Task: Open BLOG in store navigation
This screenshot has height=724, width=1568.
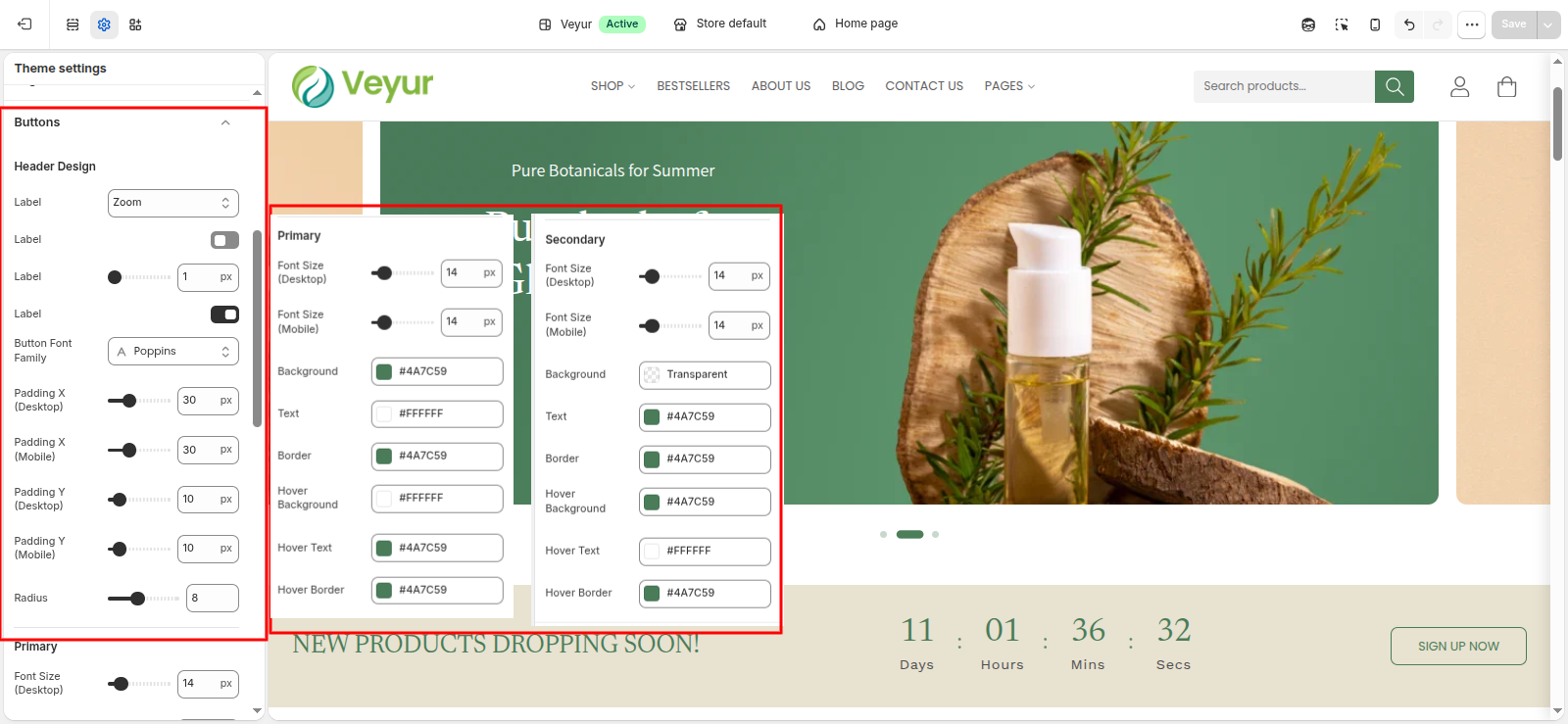Action: coord(848,86)
